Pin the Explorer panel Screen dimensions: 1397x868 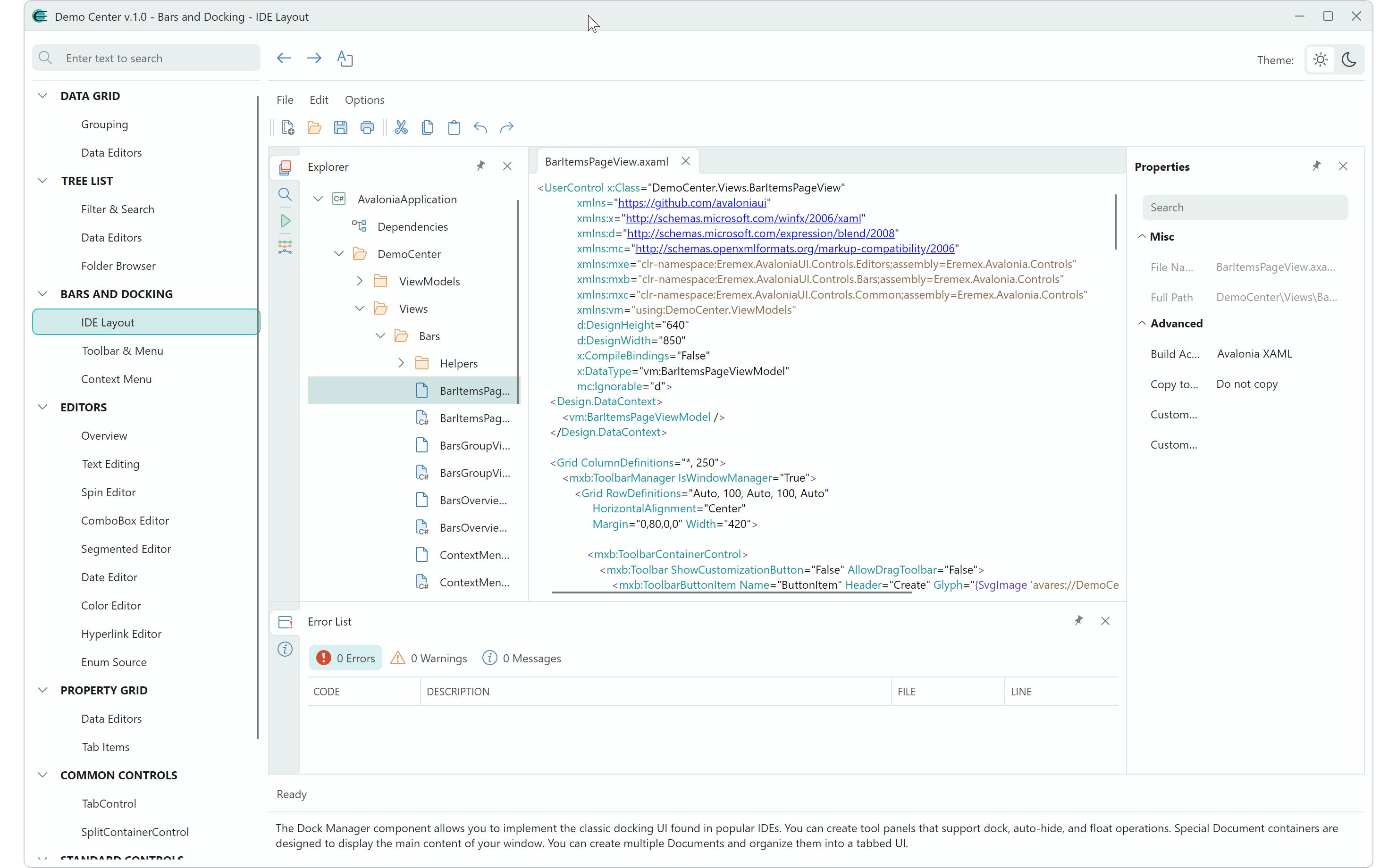pos(480,166)
